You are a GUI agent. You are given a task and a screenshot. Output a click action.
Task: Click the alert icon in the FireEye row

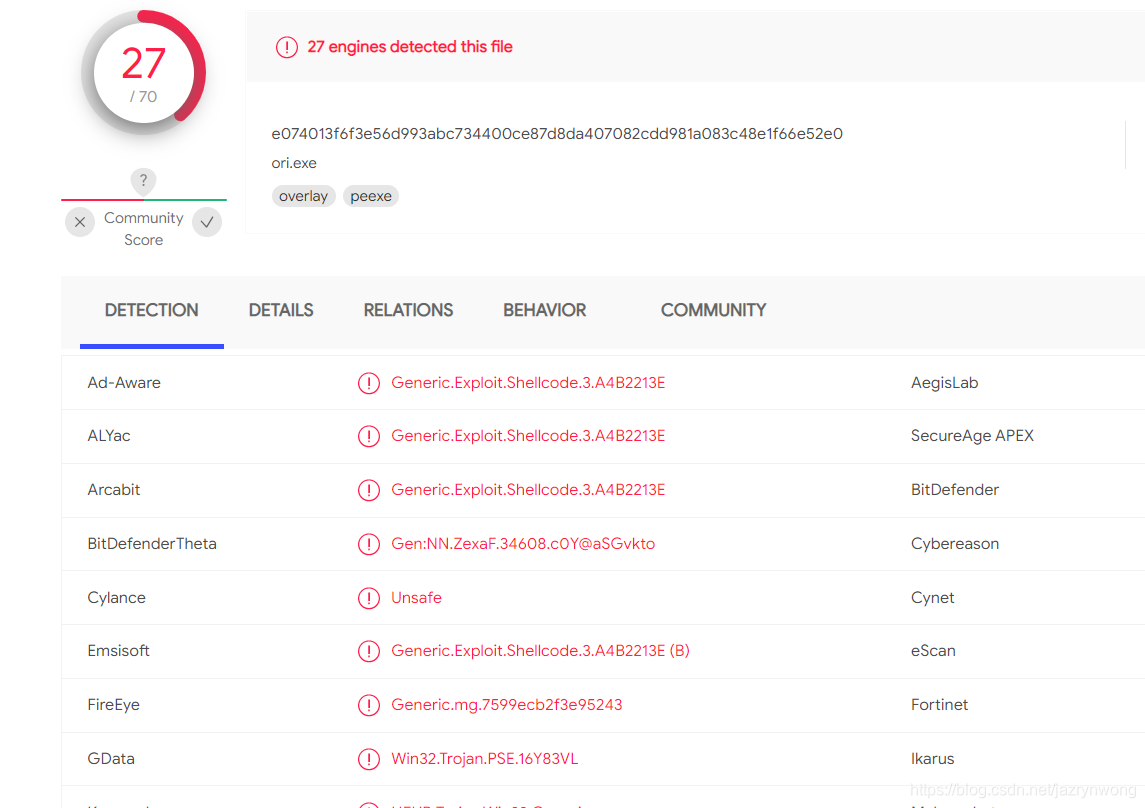[x=369, y=705]
